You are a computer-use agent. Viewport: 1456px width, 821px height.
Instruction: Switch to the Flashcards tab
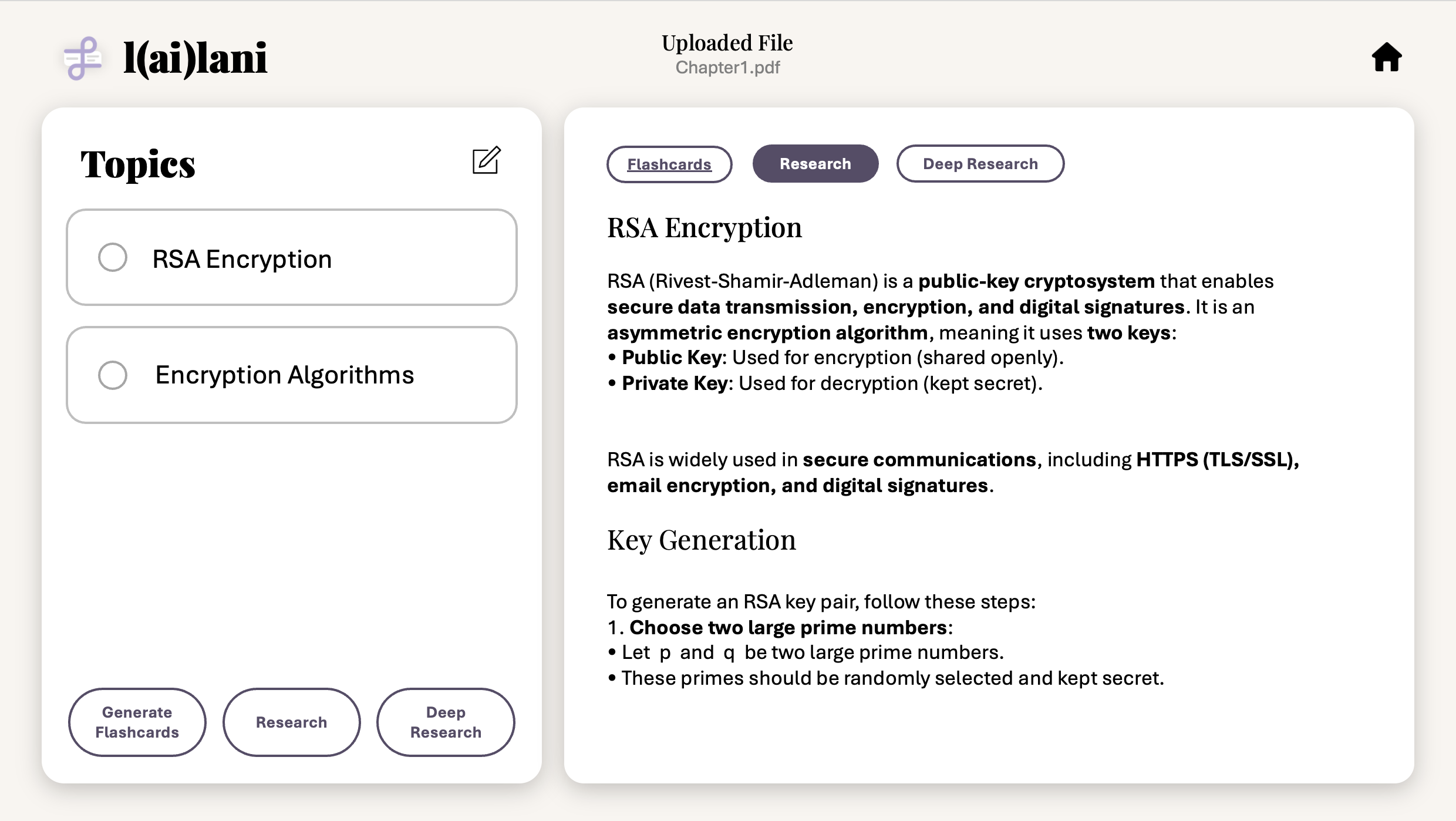[669, 164]
